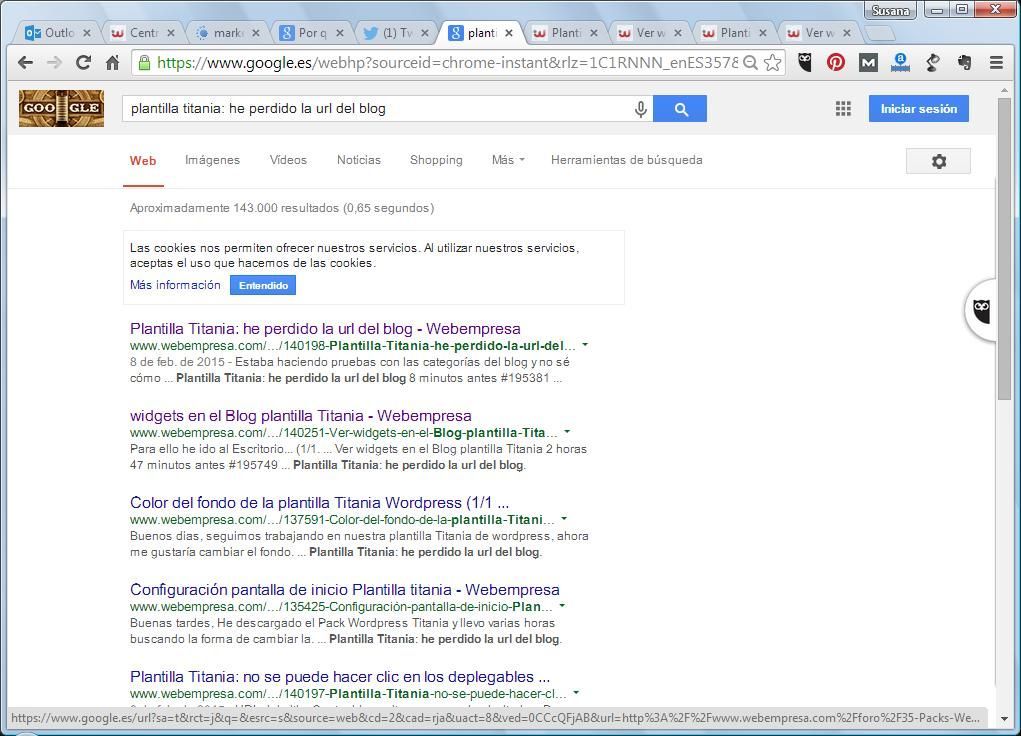Click the scrollbar down arrow
The image size is (1021, 736).
(1003, 718)
